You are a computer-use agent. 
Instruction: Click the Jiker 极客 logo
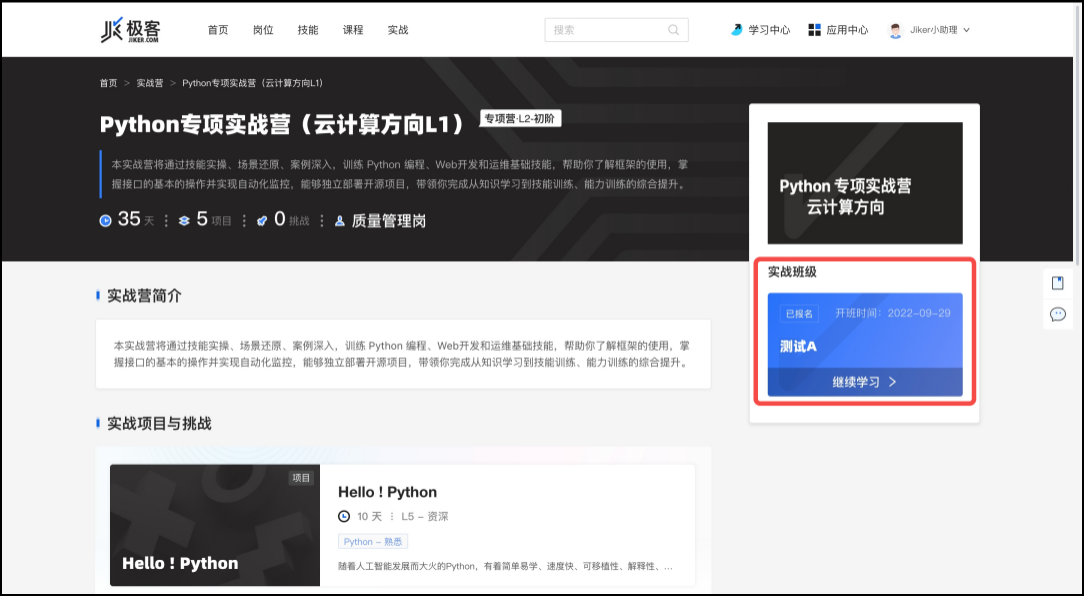coord(131,30)
